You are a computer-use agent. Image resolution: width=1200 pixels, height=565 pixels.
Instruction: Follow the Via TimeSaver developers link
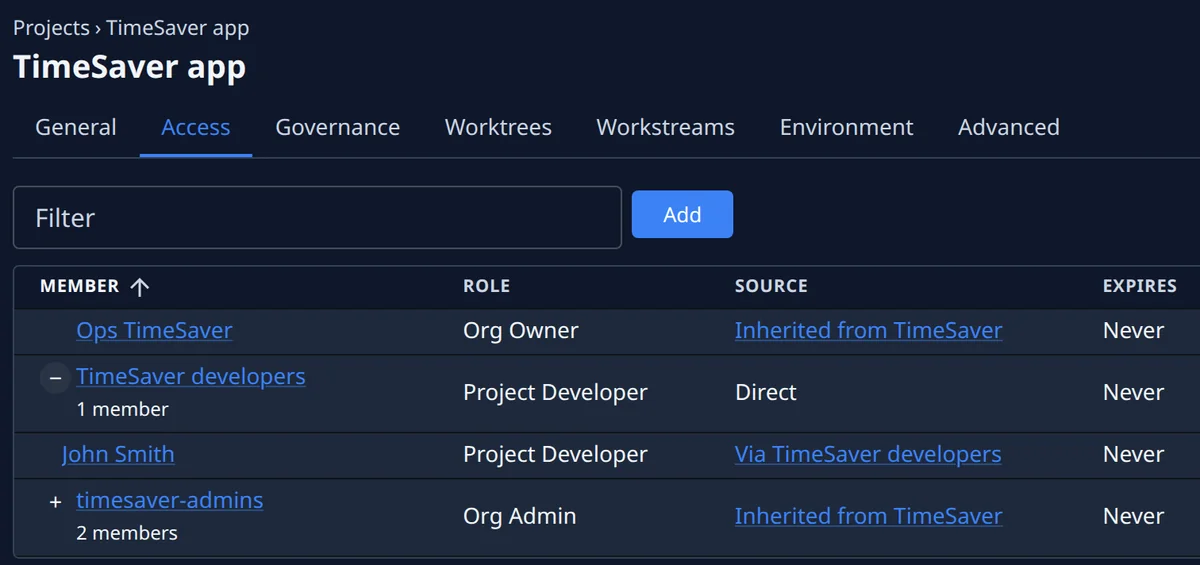[868, 454]
